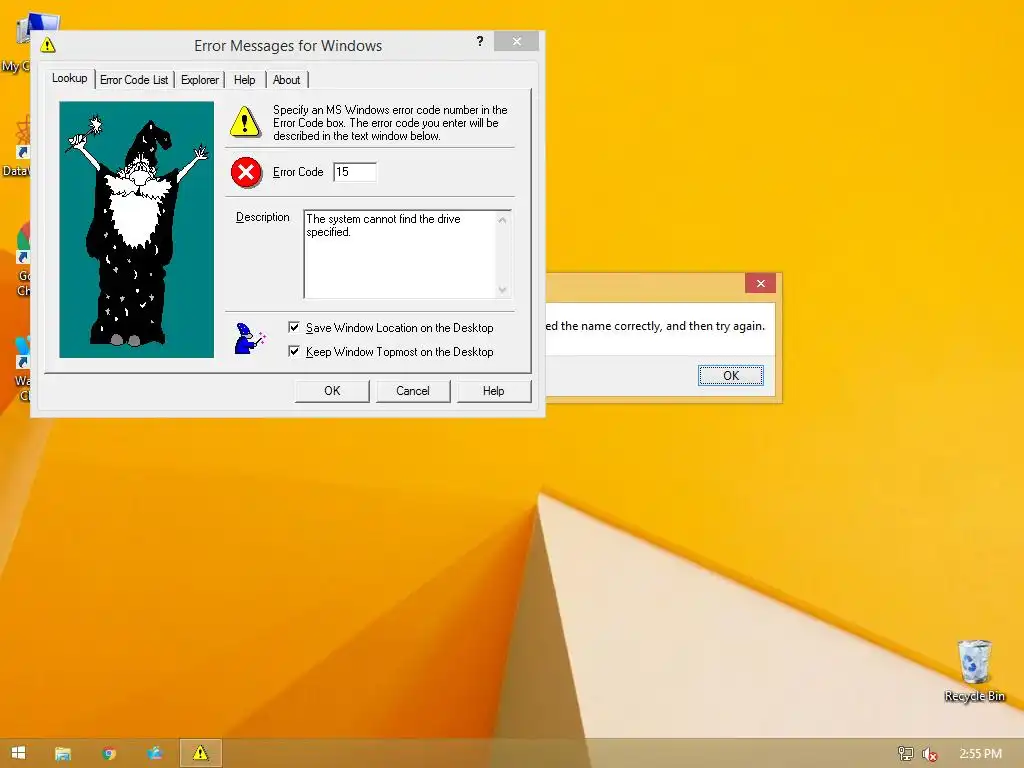Select the My Computer desktop icon

pos(22,43)
